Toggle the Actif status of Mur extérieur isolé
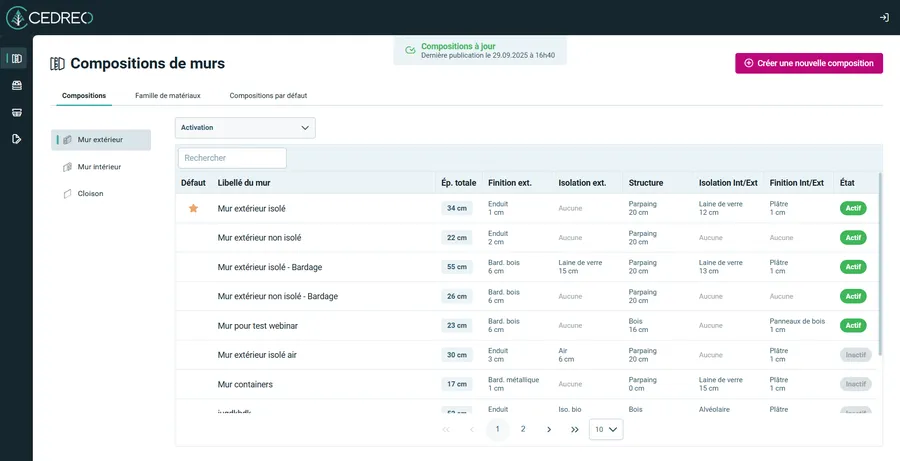 tap(853, 208)
